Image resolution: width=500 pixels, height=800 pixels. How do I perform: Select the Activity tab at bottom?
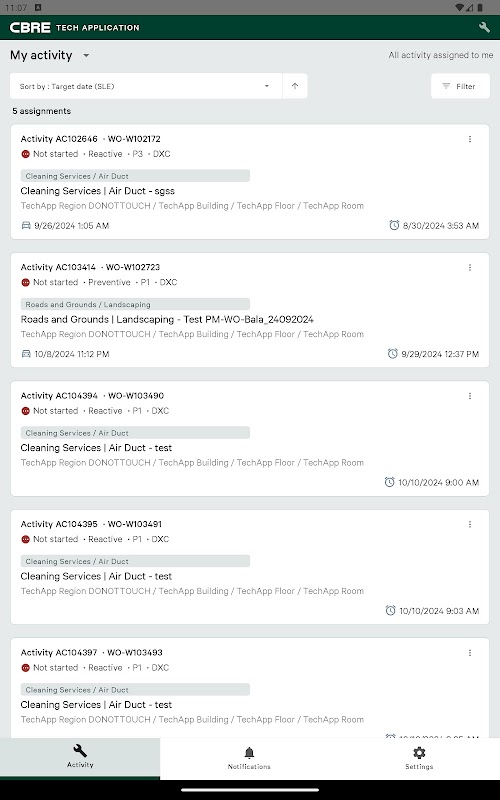(x=80, y=758)
